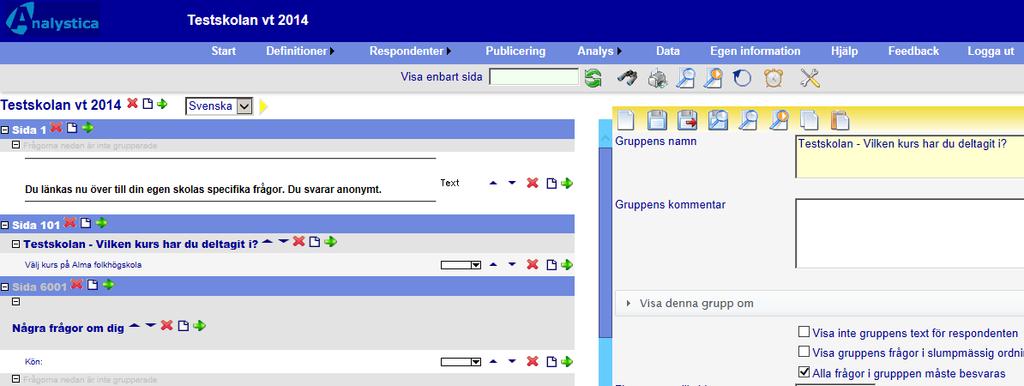Click the undo circular arrow icon
The width and height of the screenshot is (1024, 386).
click(x=742, y=78)
